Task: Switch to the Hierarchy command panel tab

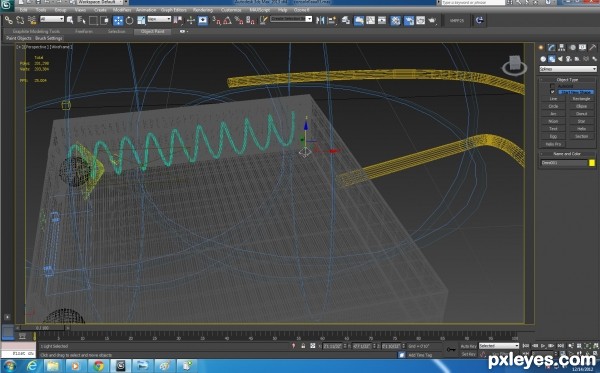Action: (x=562, y=47)
